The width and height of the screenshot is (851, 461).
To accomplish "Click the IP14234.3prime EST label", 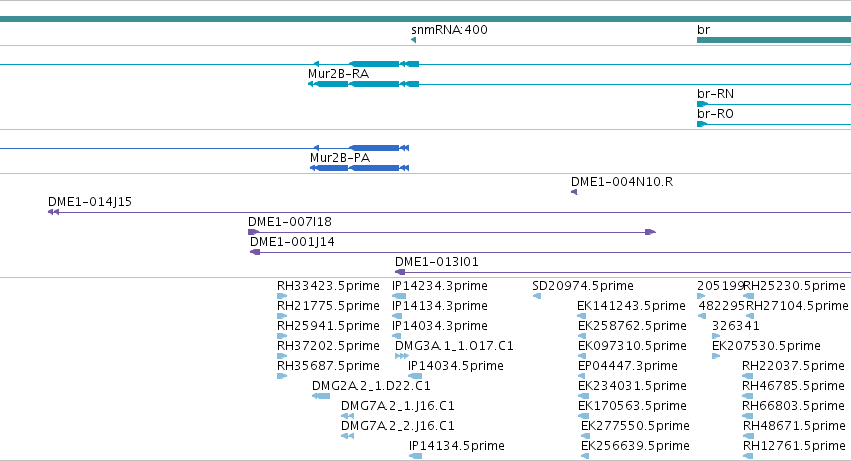I will tap(440, 286).
